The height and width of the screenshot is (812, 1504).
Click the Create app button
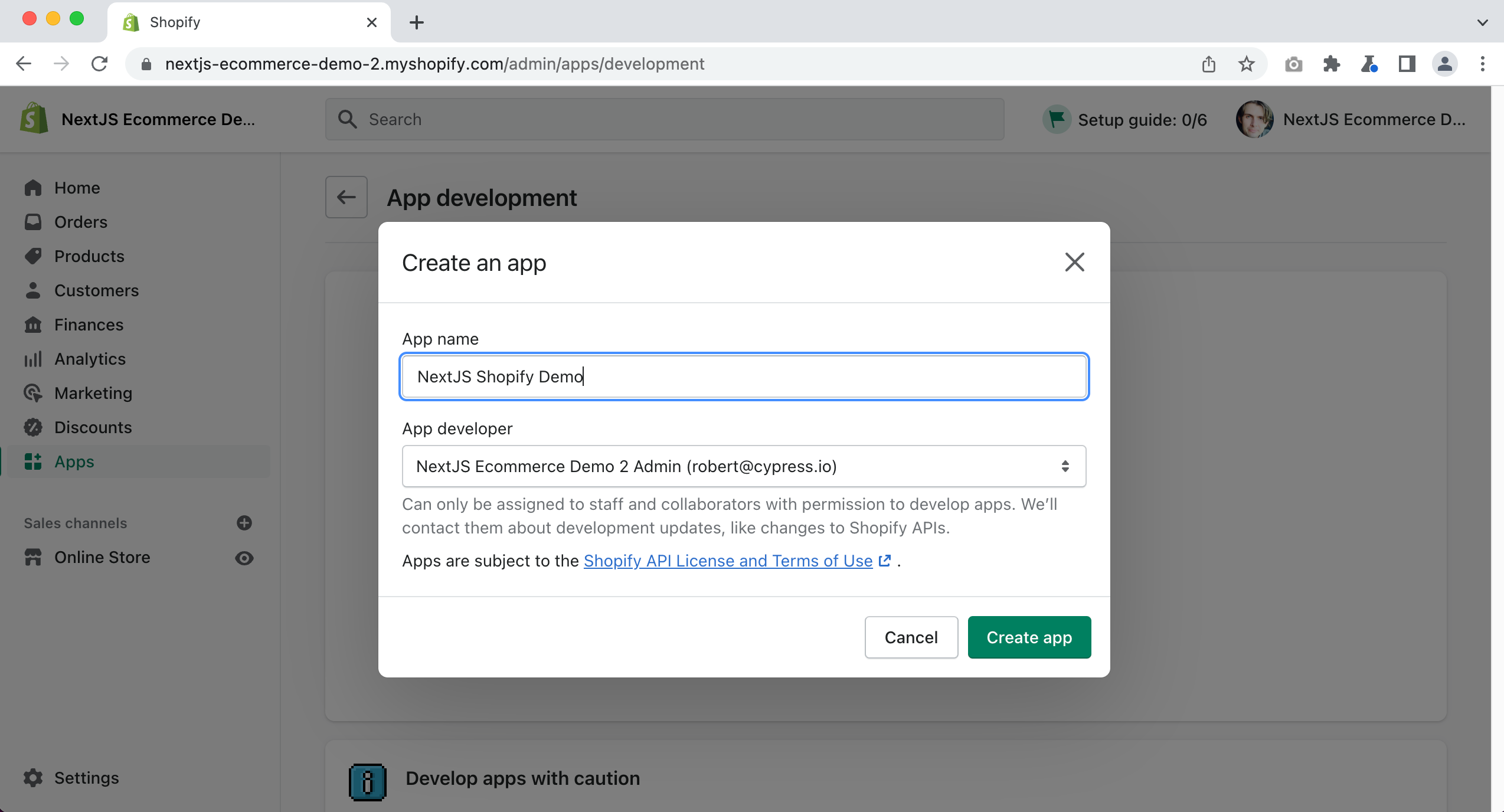click(1029, 637)
